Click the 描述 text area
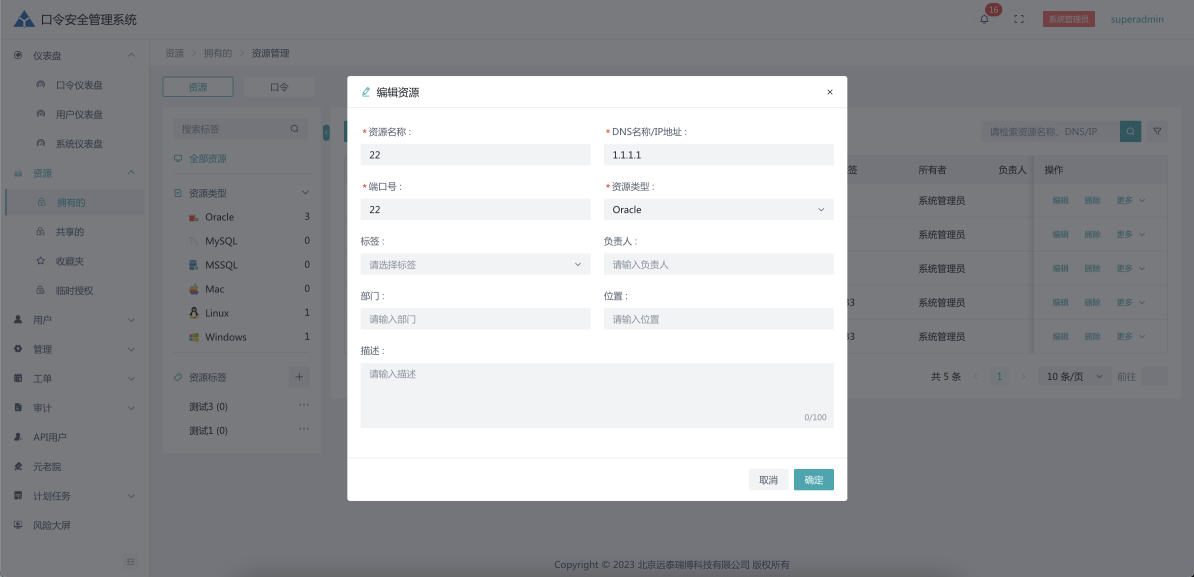 [x=596, y=395]
